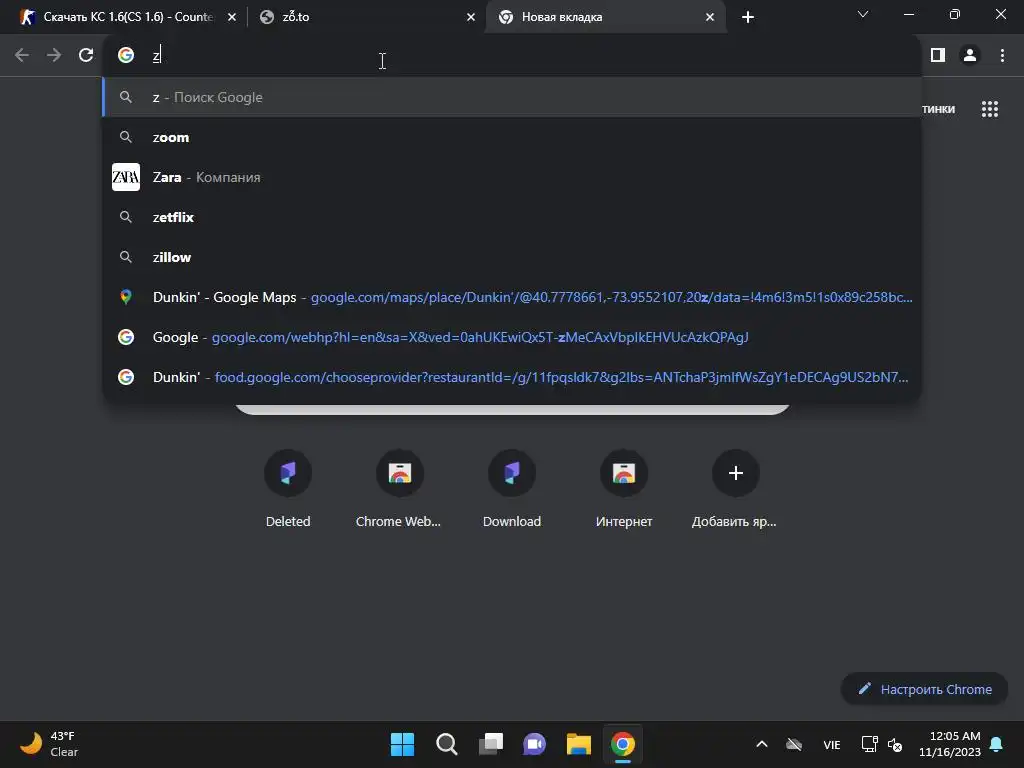Click the Google icon in address bar
This screenshot has height=768, width=1024.
click(126, 56)
